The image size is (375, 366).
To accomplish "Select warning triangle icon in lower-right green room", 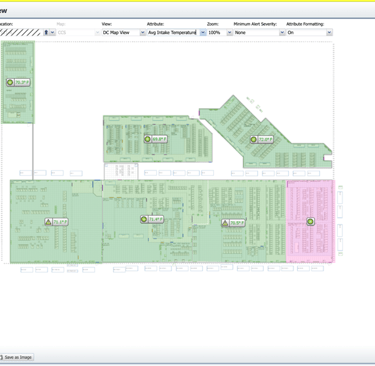I will [x=225, y=223].
